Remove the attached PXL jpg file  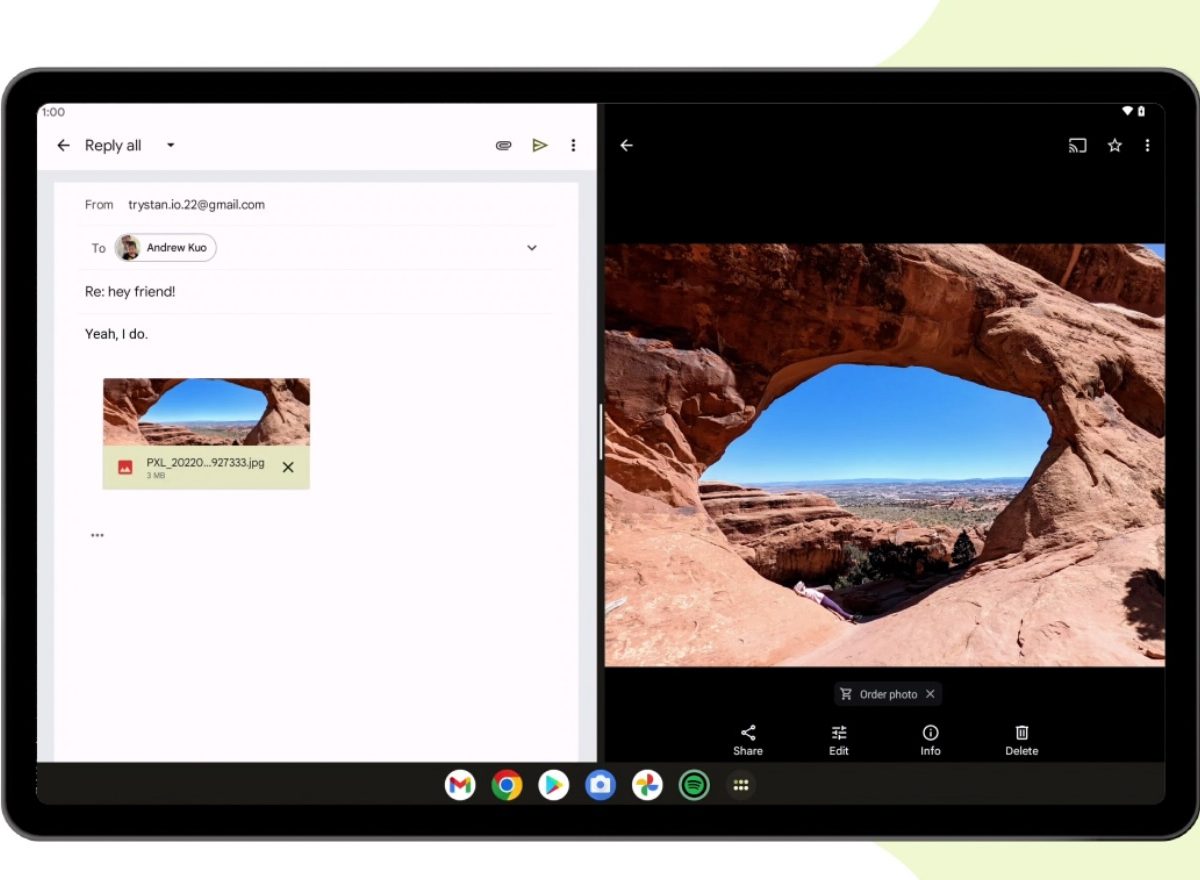288,467
